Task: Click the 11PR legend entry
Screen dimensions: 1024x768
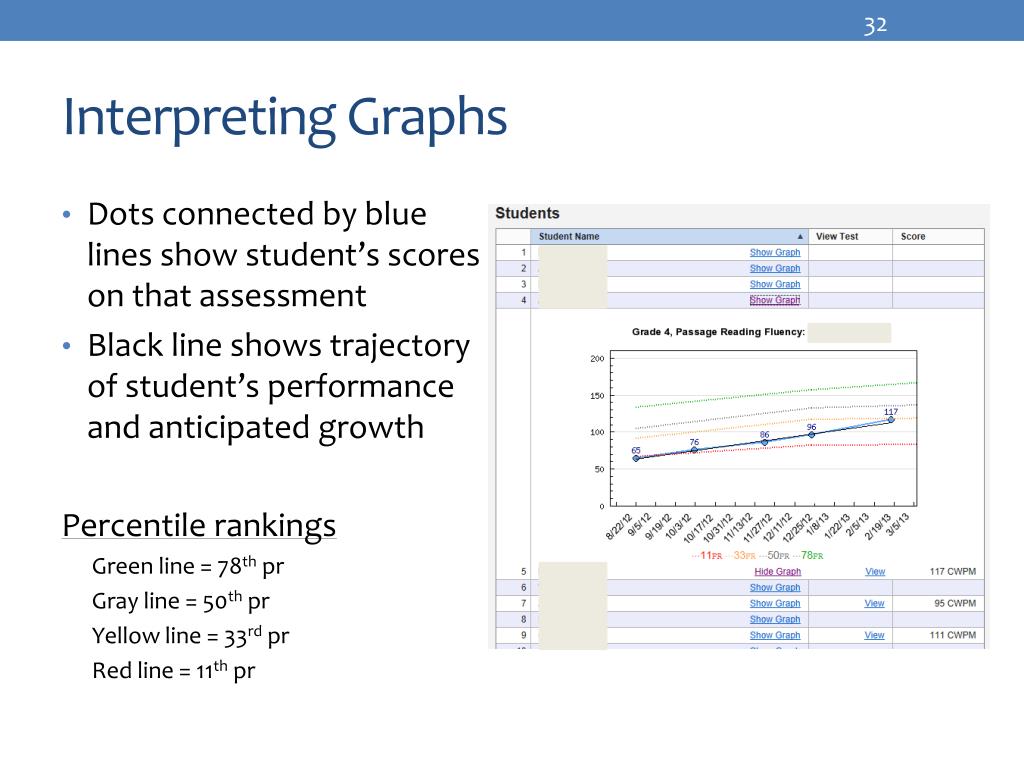Action: [x=707, y=556]
